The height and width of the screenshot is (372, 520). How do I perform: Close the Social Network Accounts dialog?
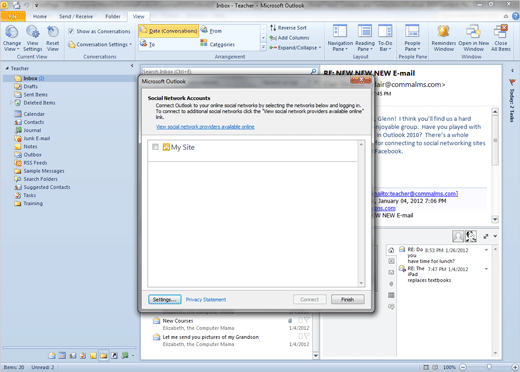(361, 80)
